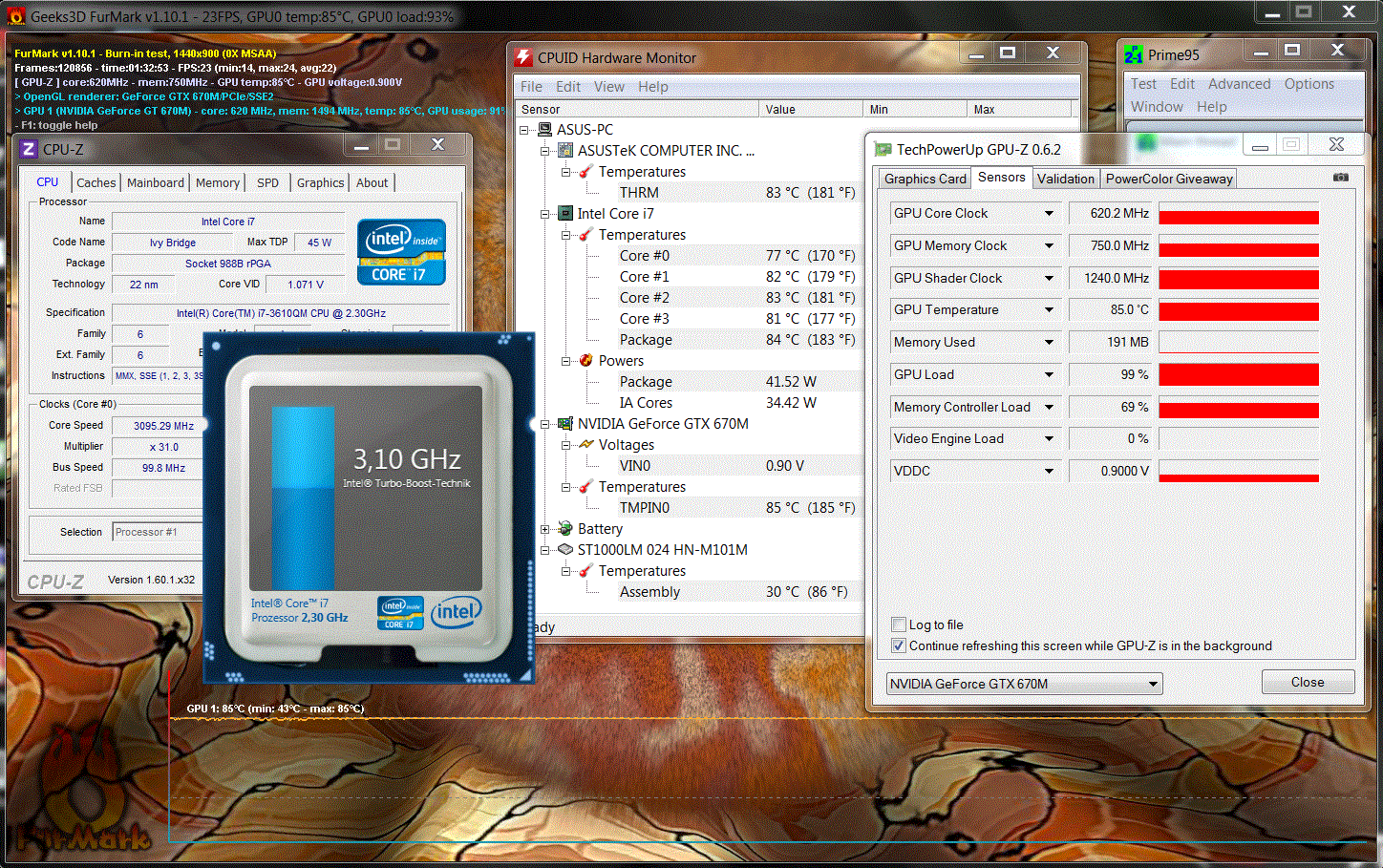Click the Intel inside Core i7 logo in CPU-Z
Screen dimensions: 1383x868
402,252
